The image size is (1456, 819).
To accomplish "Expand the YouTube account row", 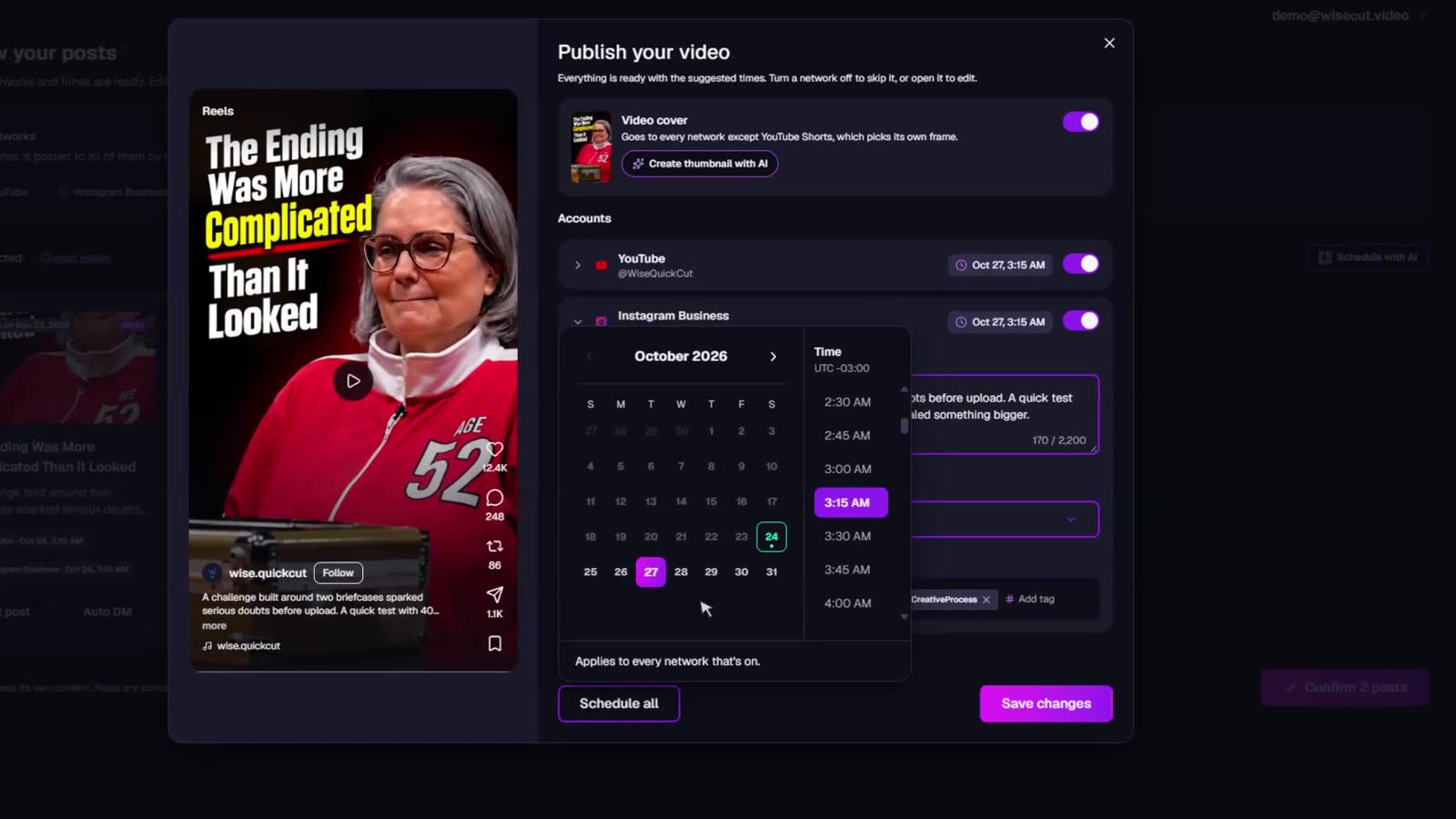I will [578, 266].
